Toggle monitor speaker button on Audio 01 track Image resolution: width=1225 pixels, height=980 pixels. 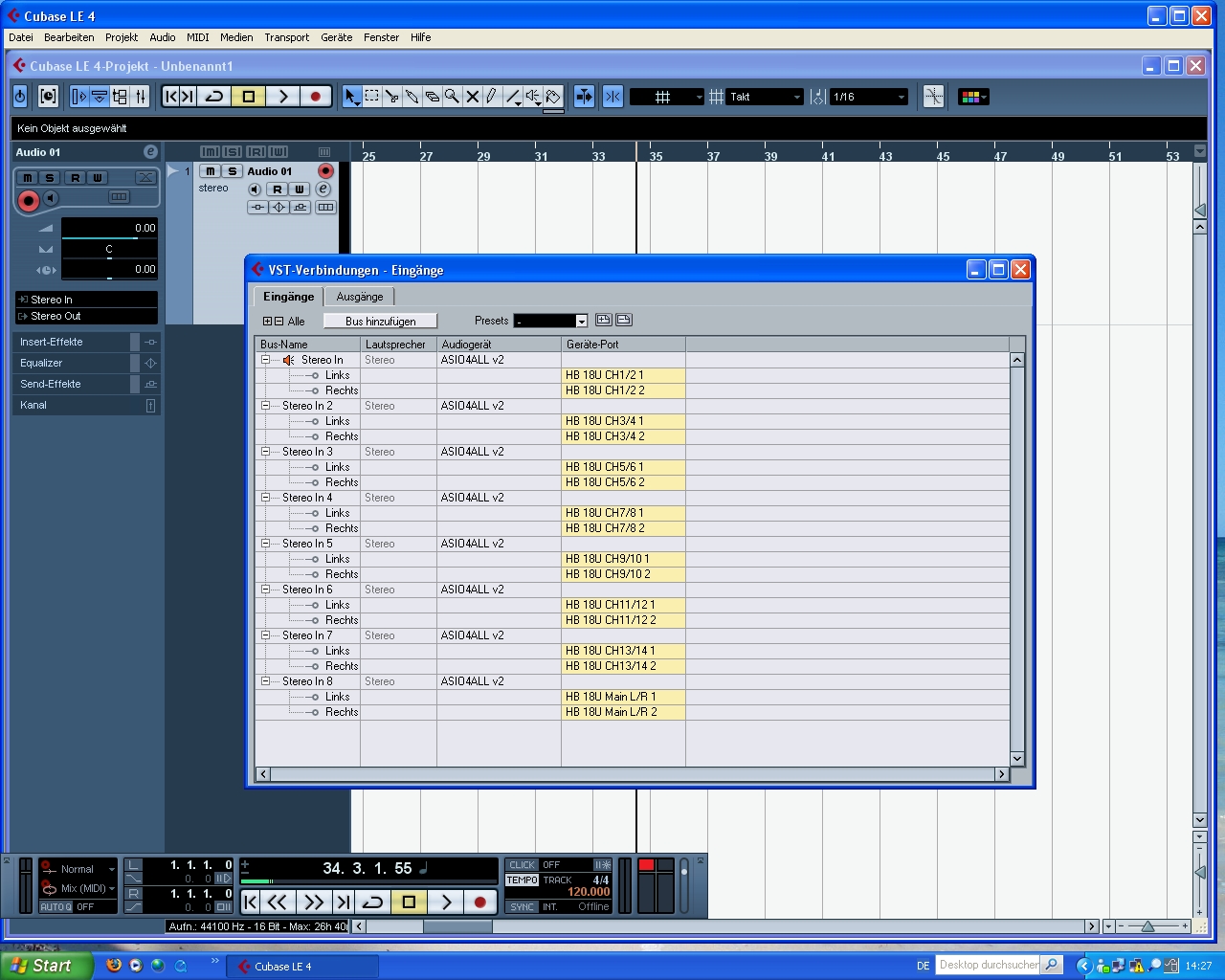[x=255, y=189]
